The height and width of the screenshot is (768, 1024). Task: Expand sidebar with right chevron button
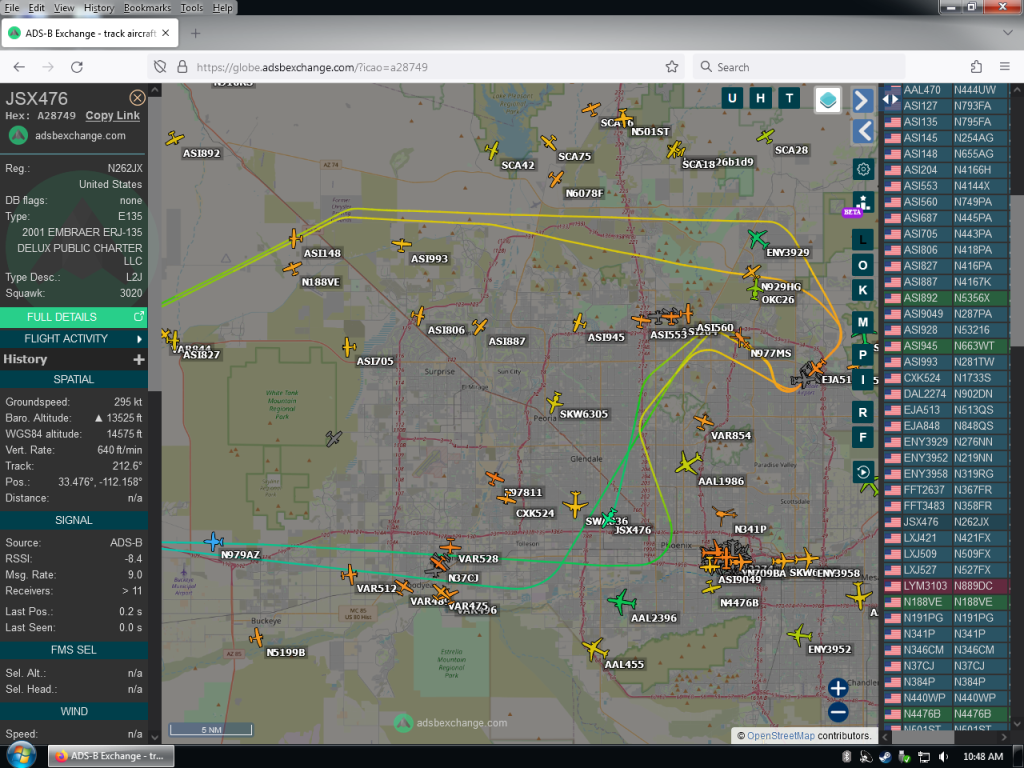coord(863,101)
